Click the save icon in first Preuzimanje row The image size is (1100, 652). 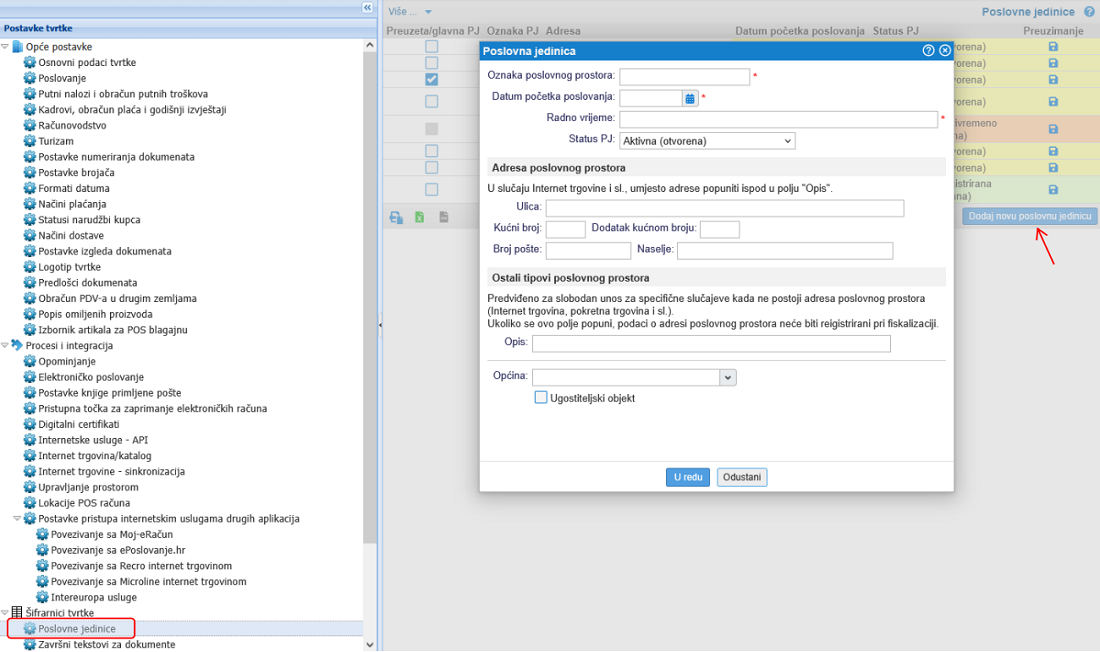click(1053, 47)
